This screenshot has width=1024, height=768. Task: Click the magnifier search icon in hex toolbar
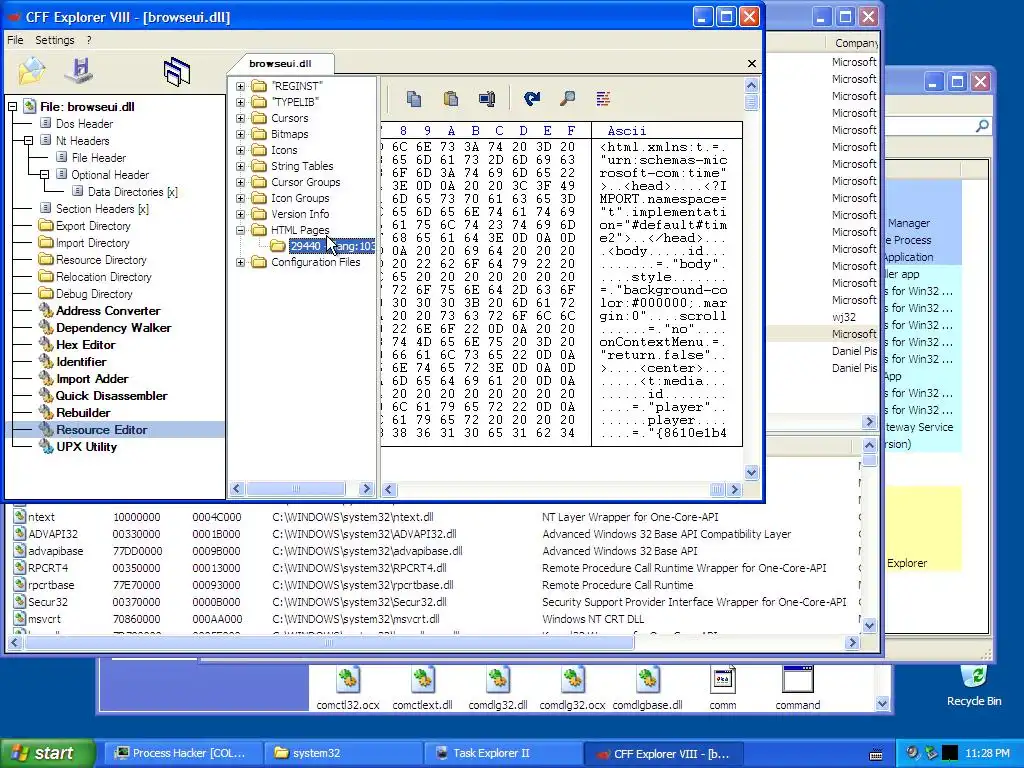tap(568, 99)
